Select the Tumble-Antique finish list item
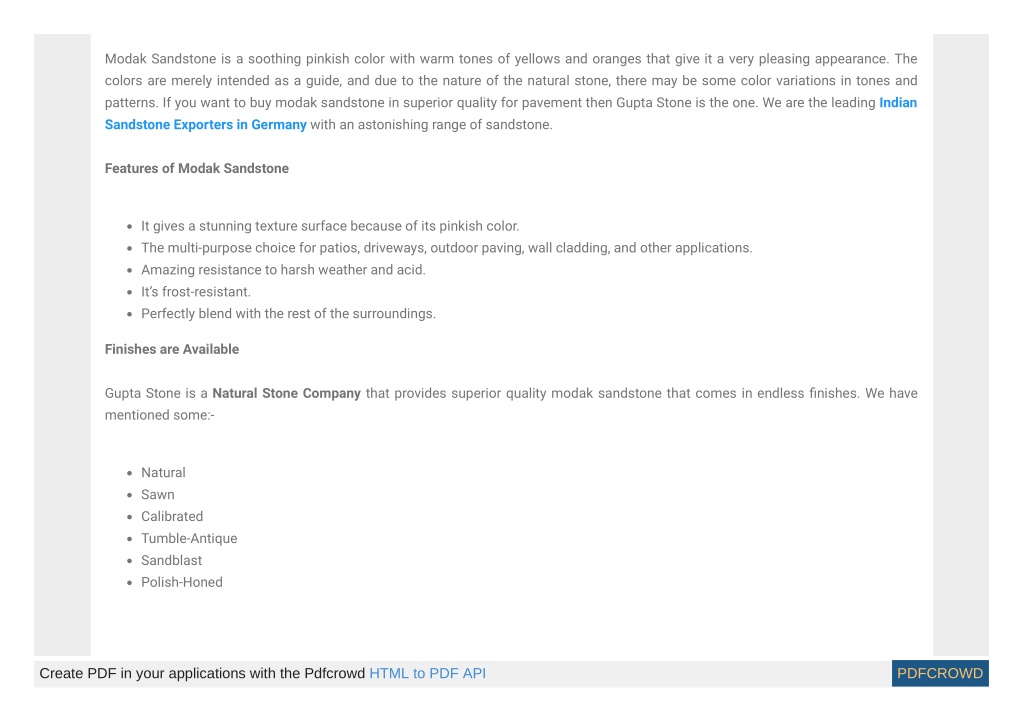The width and height of the screenshot is (1023, 724). 189,539
